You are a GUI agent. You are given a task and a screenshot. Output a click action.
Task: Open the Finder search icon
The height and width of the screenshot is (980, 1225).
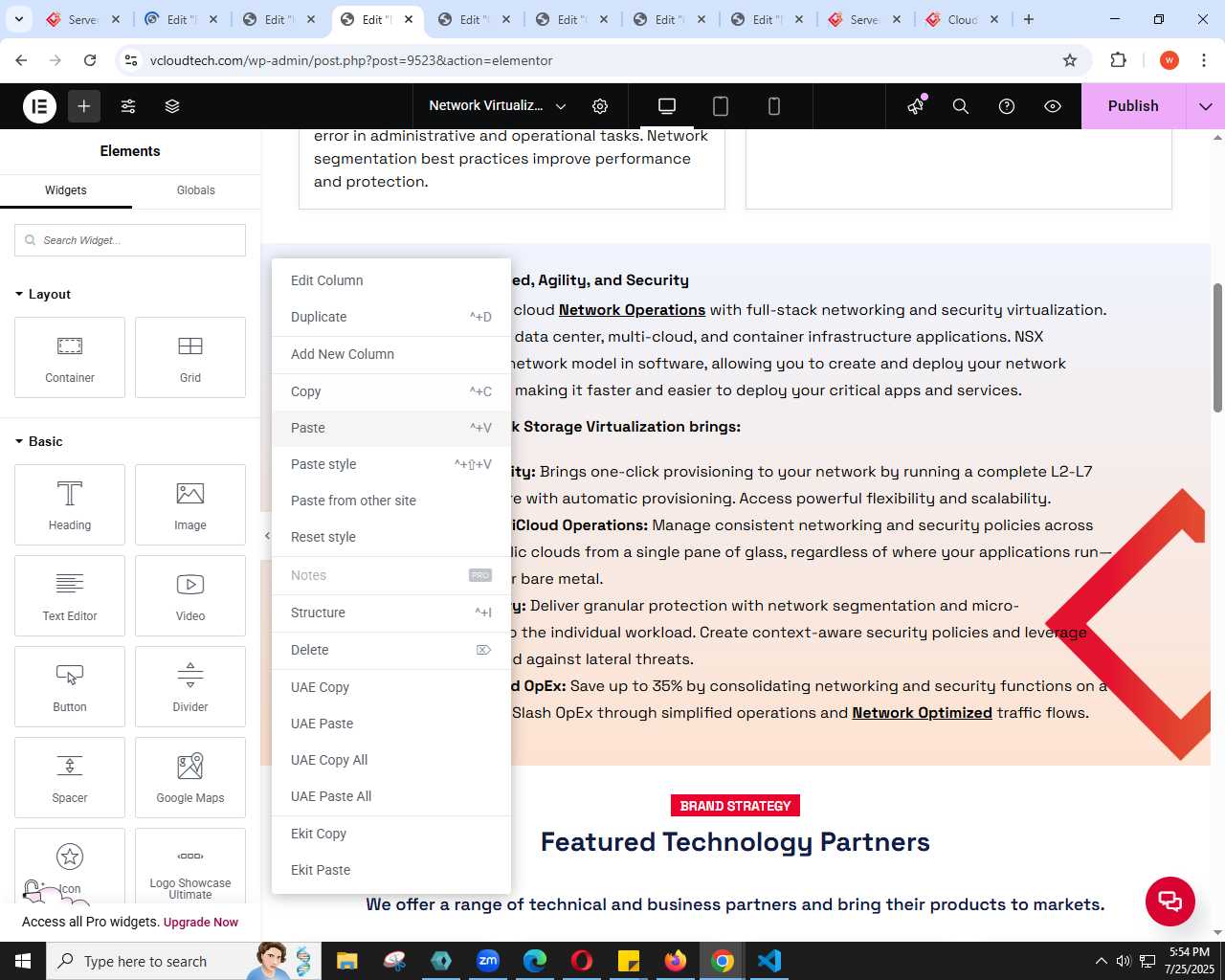(961, 106)
